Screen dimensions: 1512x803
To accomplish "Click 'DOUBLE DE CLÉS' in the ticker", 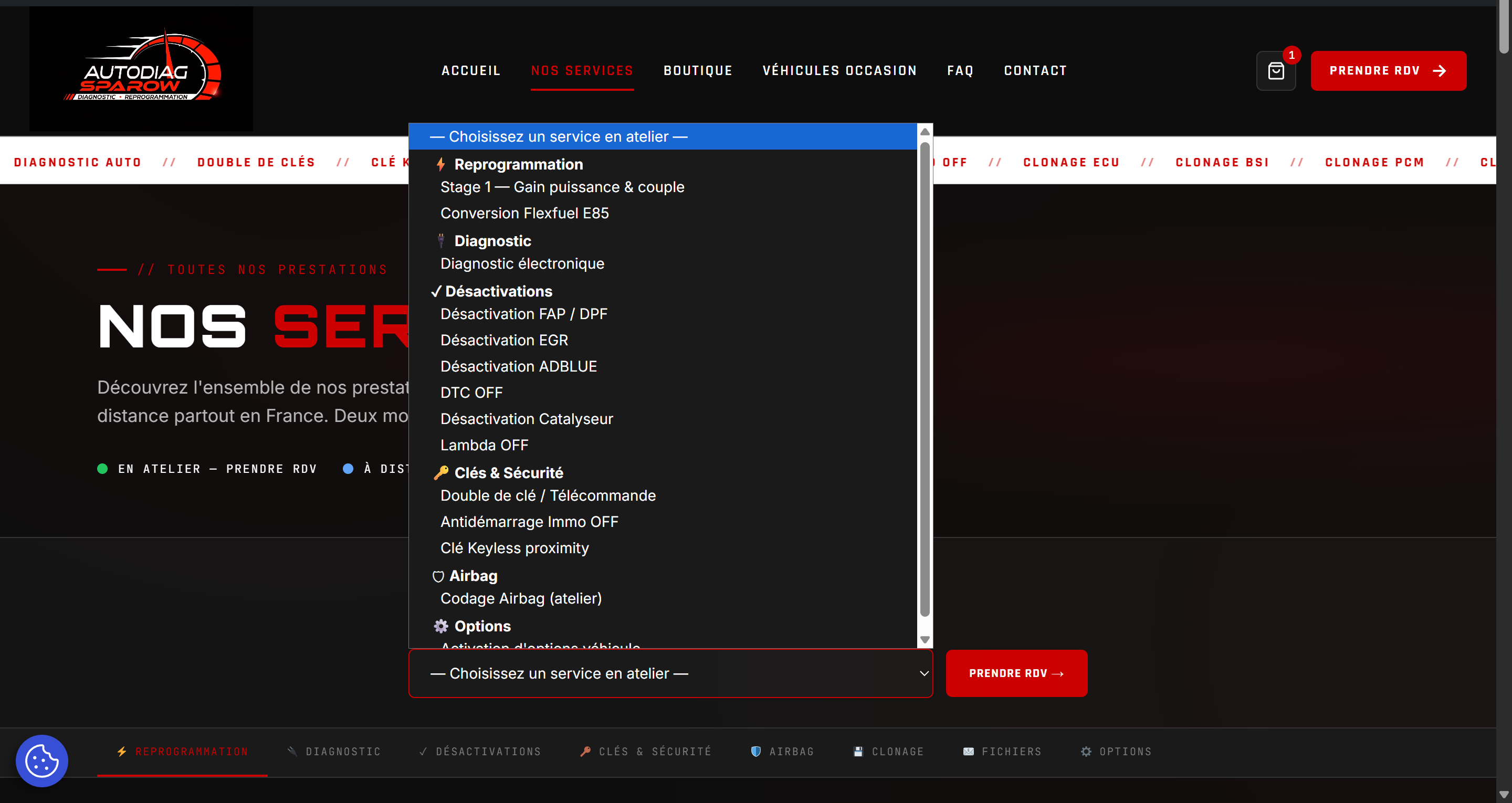I will tap(257, 163).
